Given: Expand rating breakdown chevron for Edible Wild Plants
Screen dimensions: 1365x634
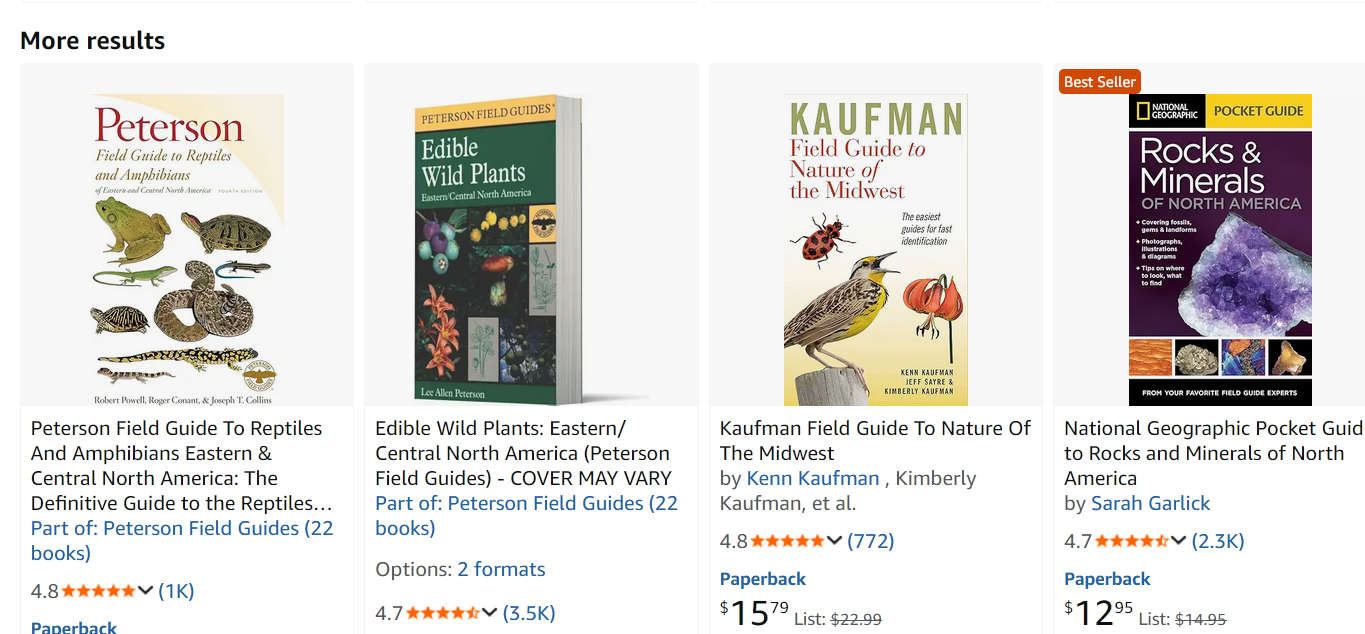Looking at the screenshot, I should (490, 613).
